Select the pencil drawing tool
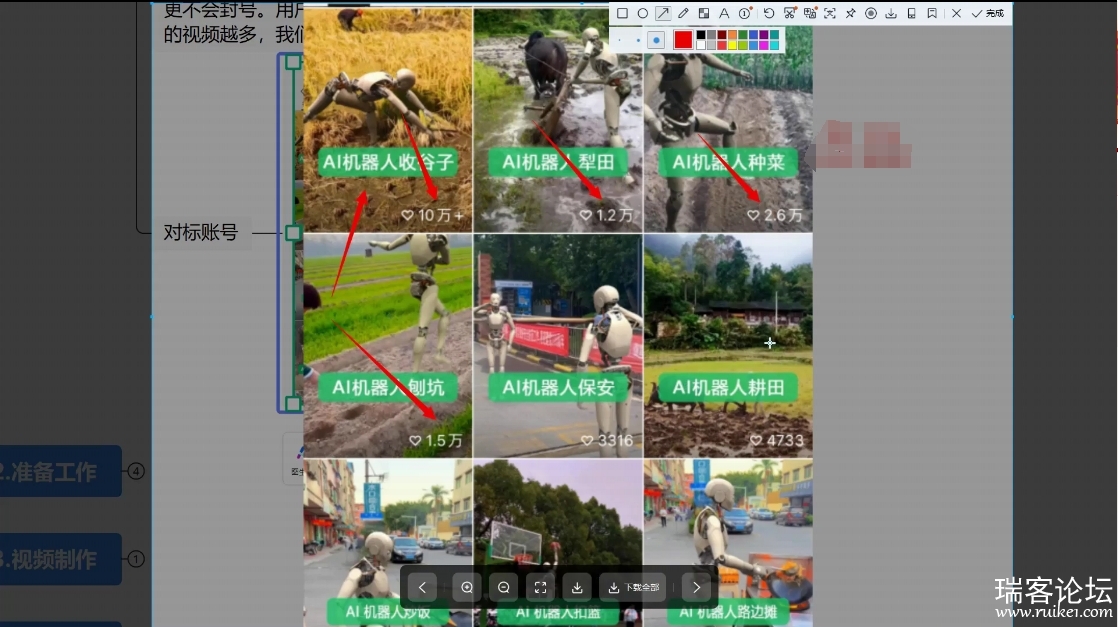This screenshot has height=627, width=1118. tap(683, 13)
